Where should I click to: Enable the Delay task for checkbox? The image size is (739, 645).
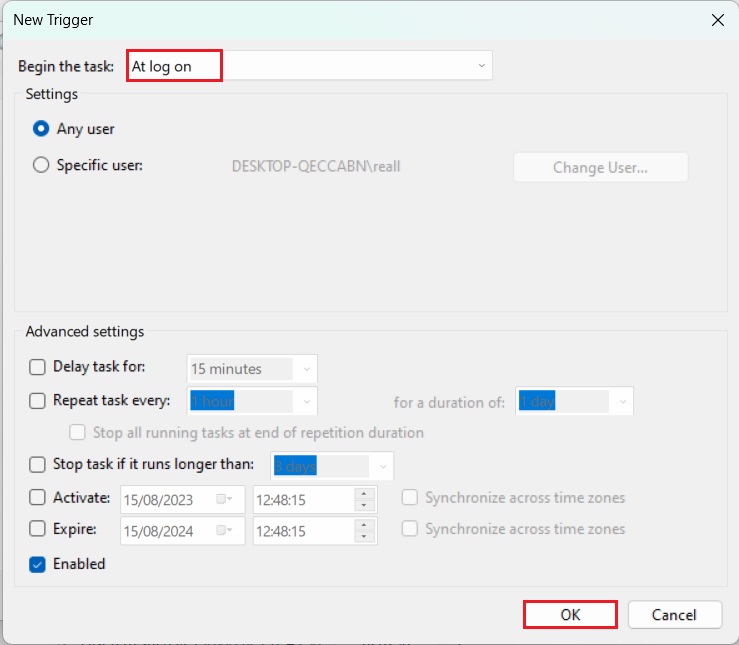pyautogui.click(x=37, y=367)
